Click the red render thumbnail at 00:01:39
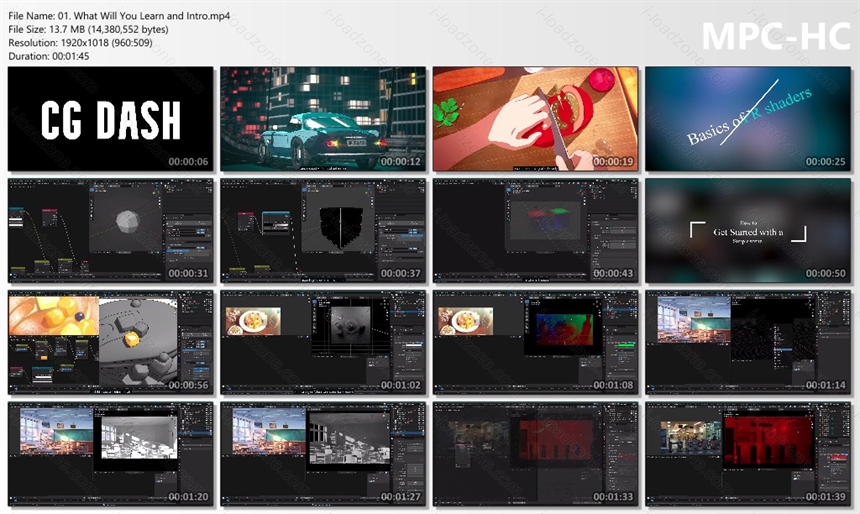860x514 pixels. [x=748, y=454]
